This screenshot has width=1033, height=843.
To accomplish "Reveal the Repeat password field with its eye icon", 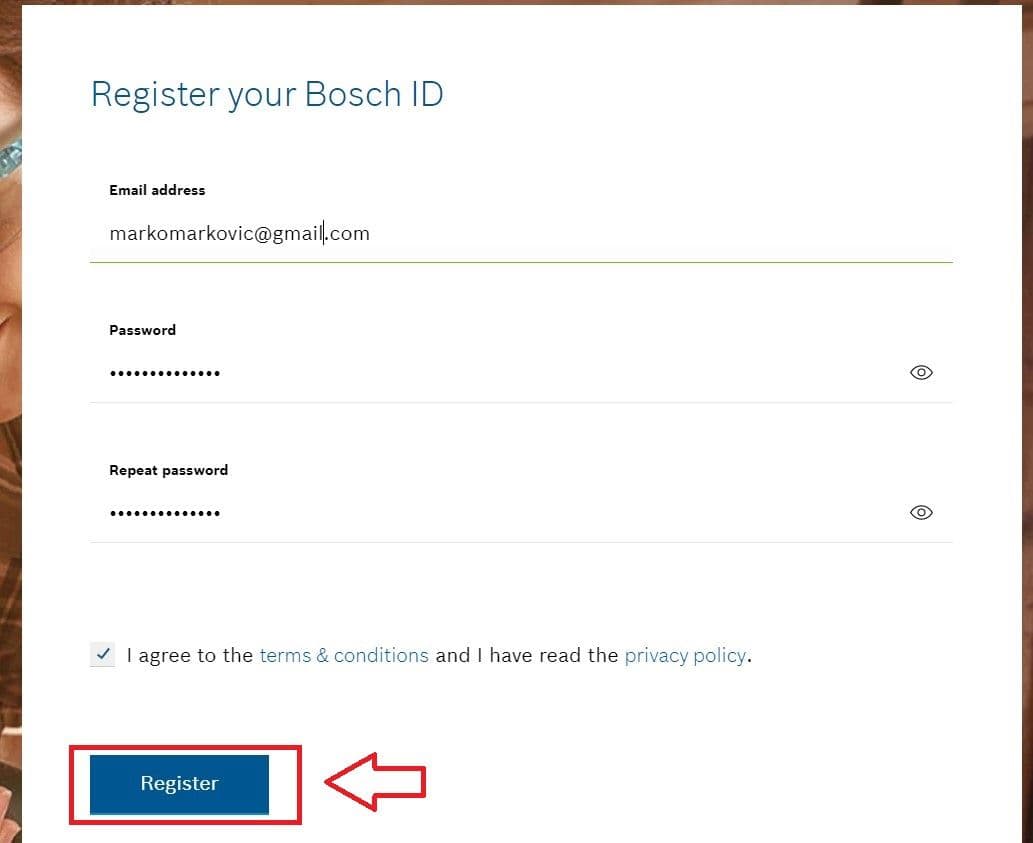I will tap(920, 512).
